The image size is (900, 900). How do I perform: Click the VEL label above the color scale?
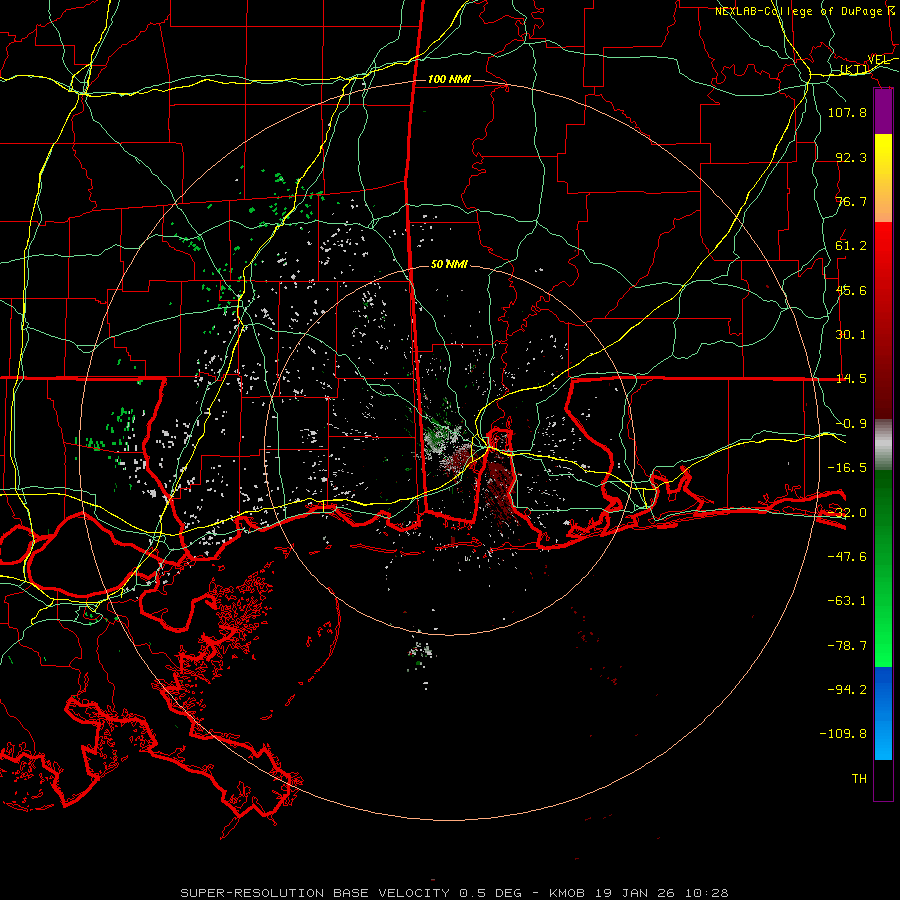pyautogui.click(x=878, y=59)
